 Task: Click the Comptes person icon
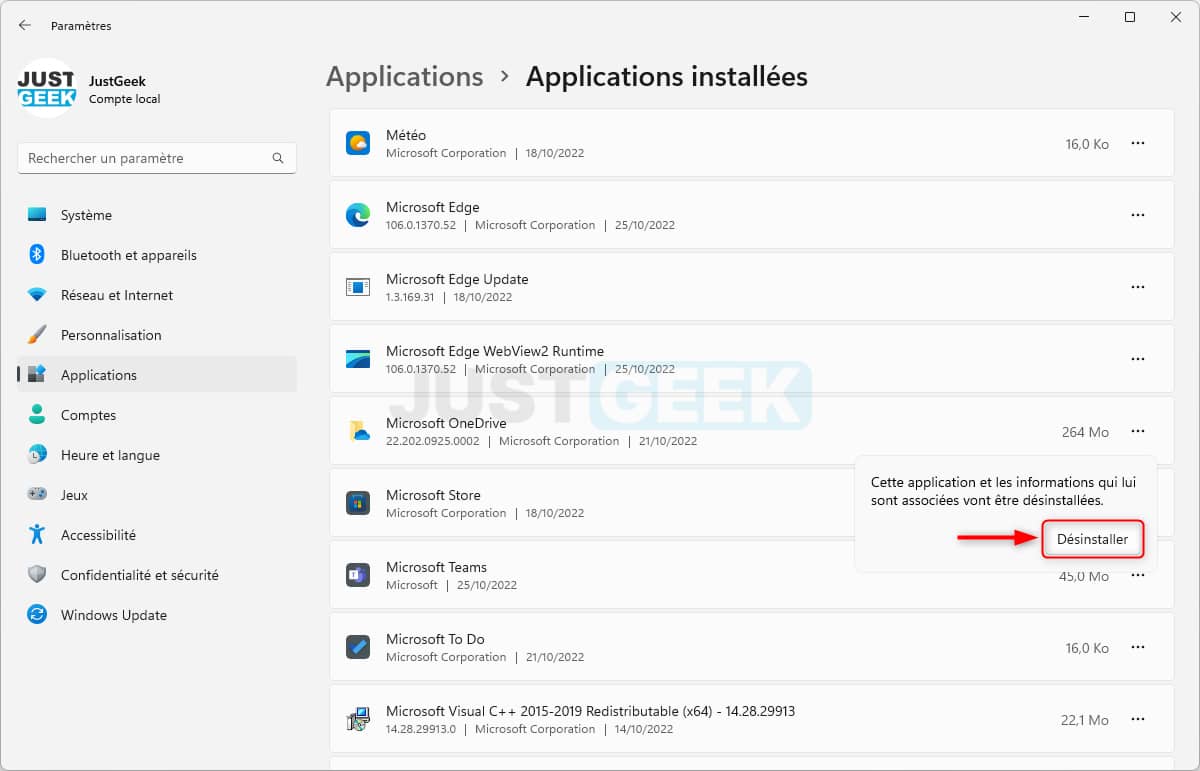(x=37, y=415)
